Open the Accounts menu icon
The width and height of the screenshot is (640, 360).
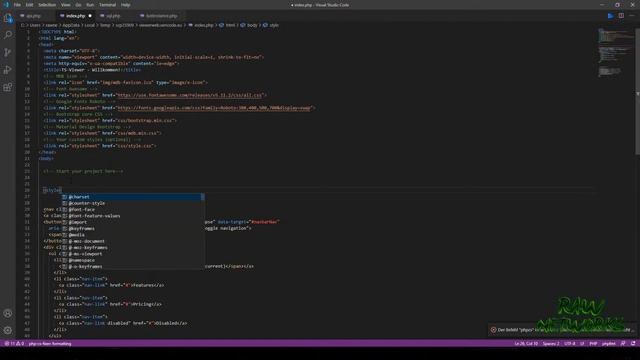[8, 313]
